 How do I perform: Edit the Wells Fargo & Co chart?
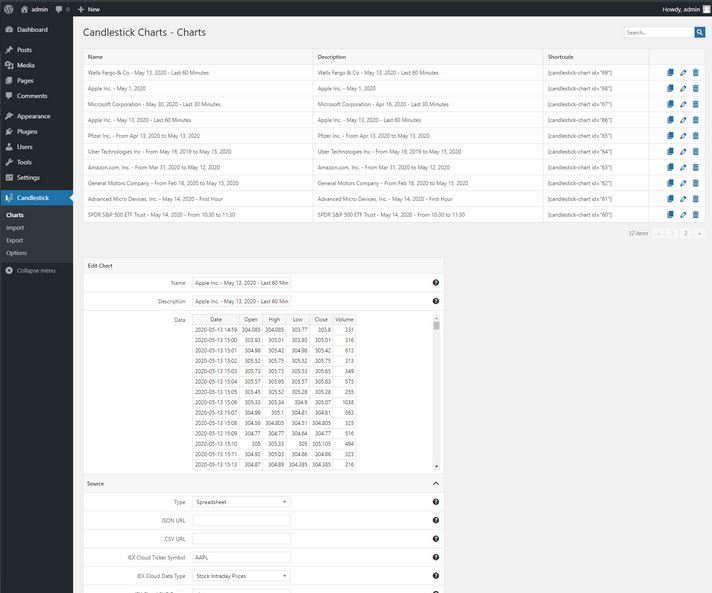click(x=683, y=73)
